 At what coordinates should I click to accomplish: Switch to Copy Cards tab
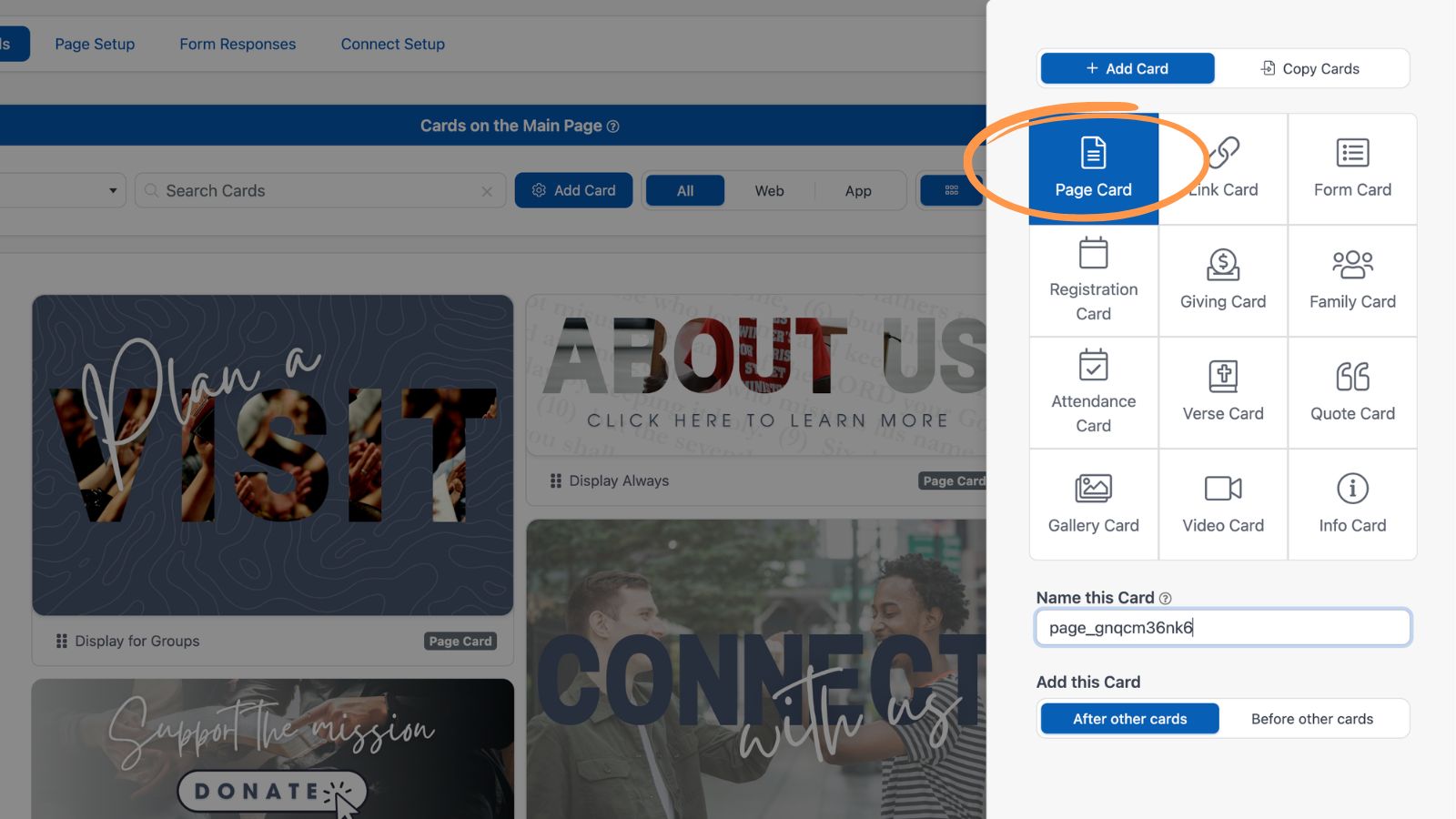pyautogui.click(x=1310, y=68)
